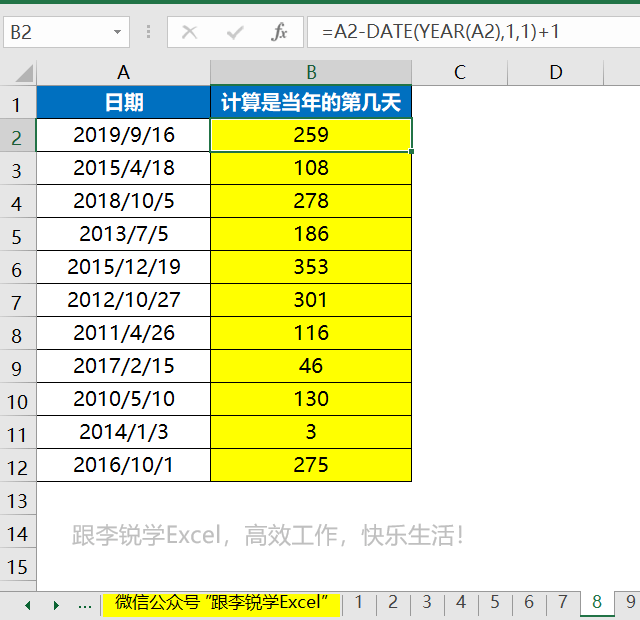Viewport: 640px width, 620px height.
Task: Select cell with value 259
Action: 311,135
